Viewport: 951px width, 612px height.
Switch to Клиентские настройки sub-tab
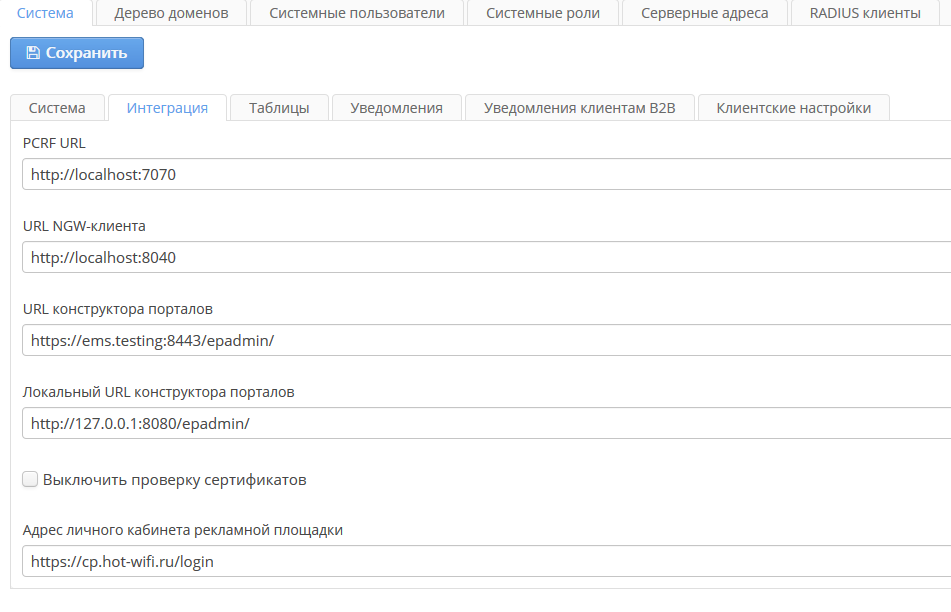(x=793, y=108)
